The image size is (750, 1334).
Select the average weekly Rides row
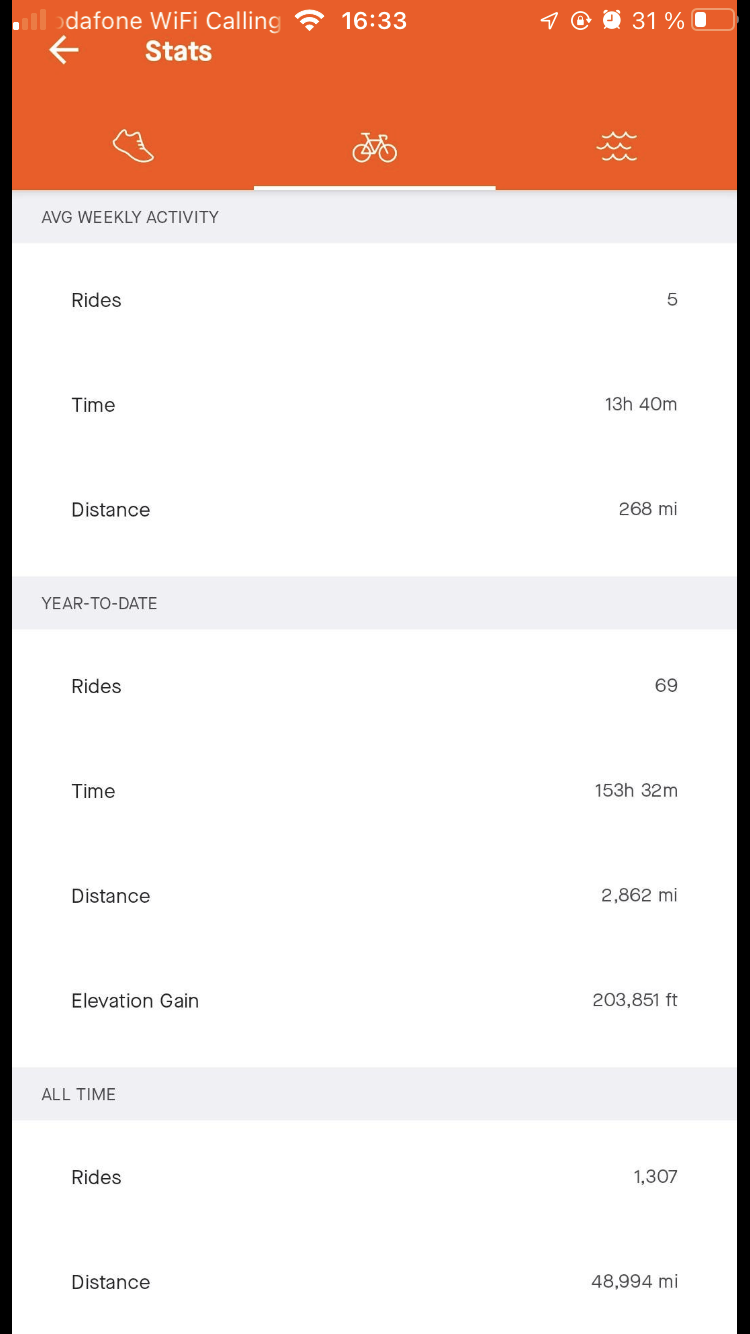(374, 300)
